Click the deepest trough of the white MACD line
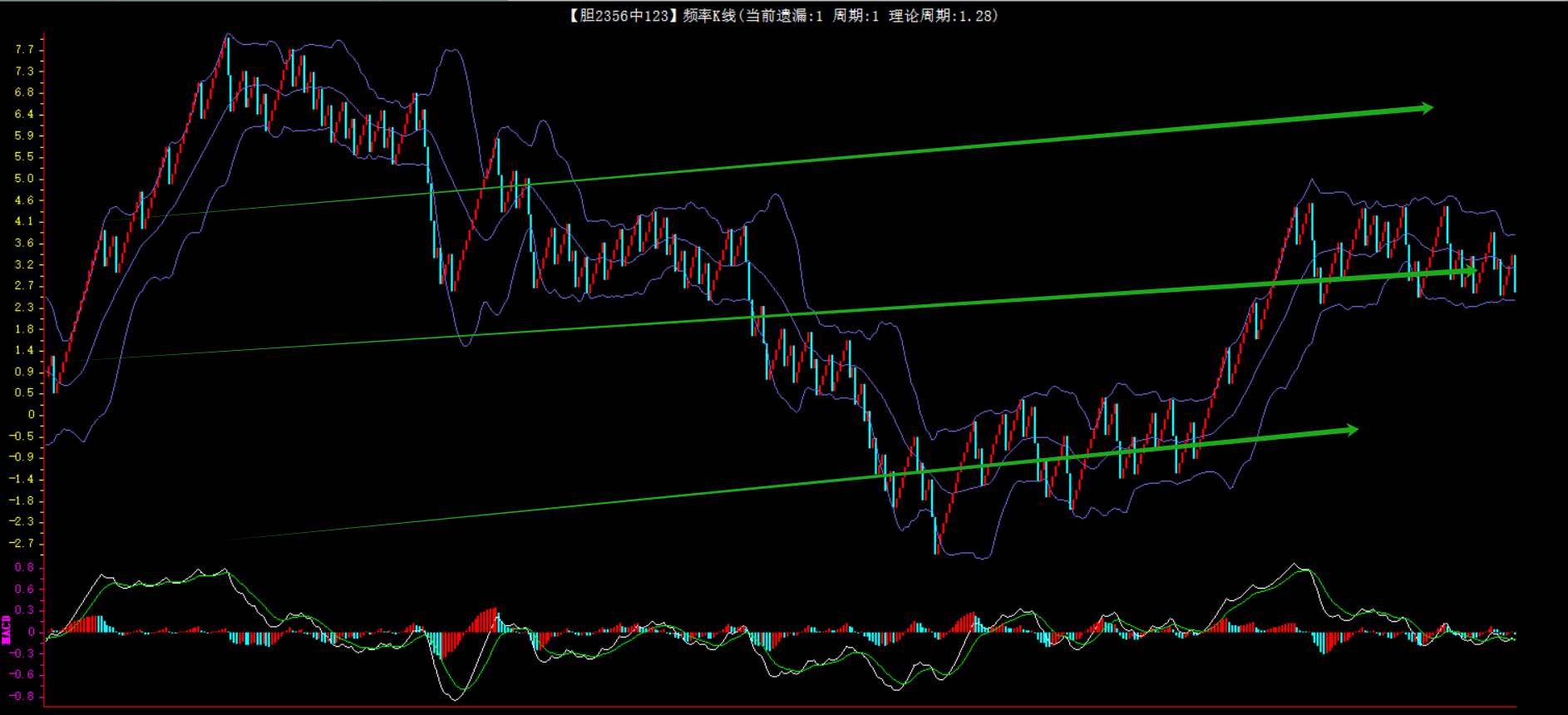Screen dimensions: 1568x715 456,699
